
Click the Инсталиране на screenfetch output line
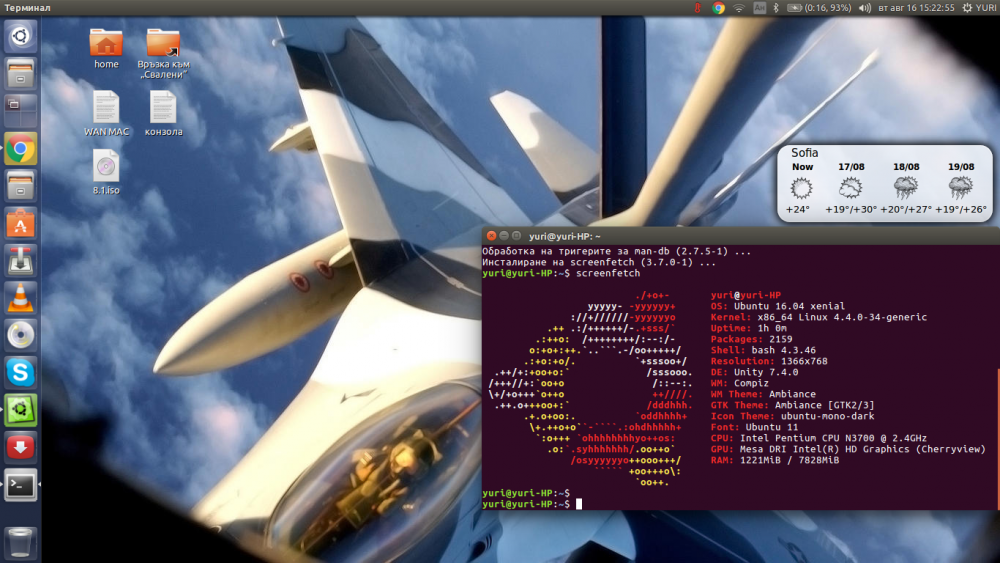599,263
